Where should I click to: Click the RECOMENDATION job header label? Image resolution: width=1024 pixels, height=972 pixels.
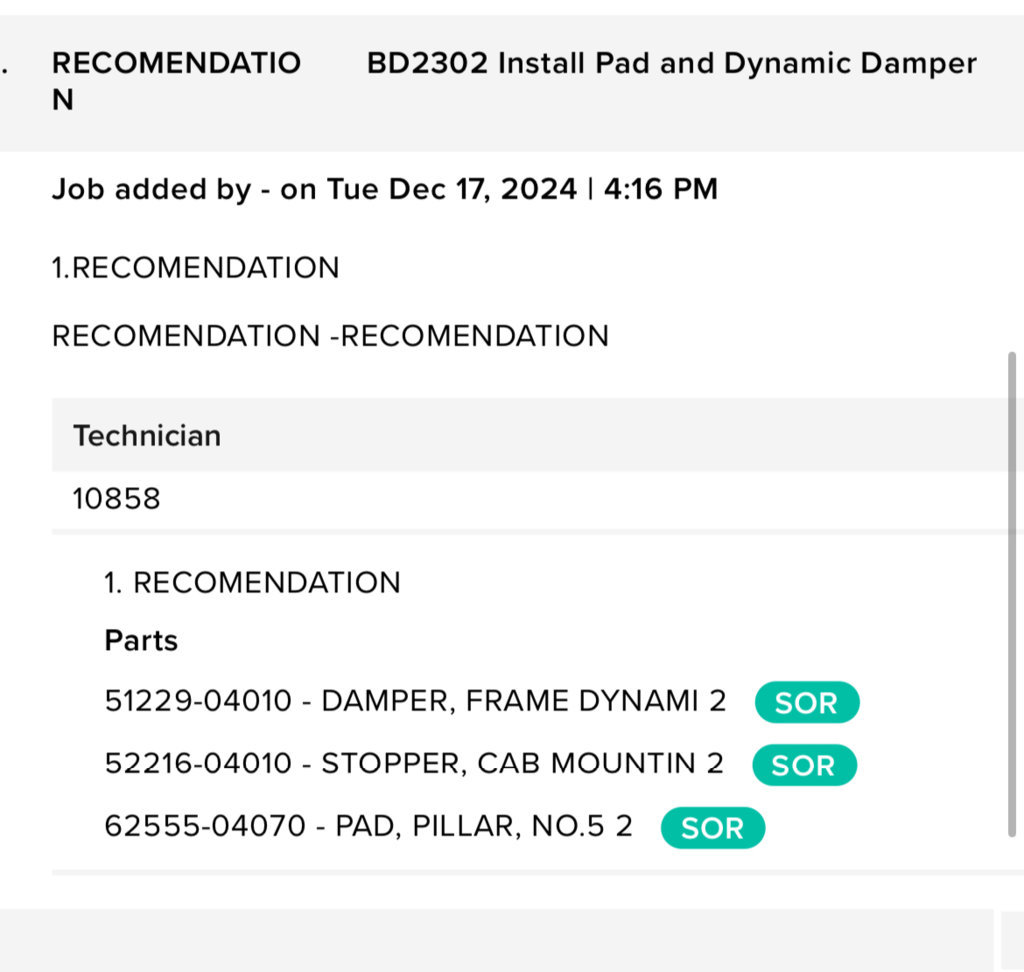pyautogui.click(x=176, y=82)
